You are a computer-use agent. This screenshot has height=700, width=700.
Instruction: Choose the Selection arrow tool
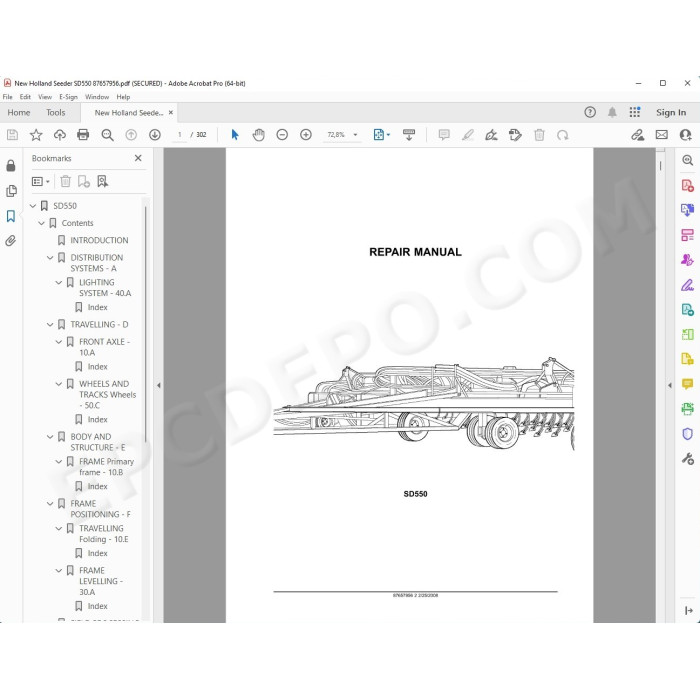tap(235, 135)
